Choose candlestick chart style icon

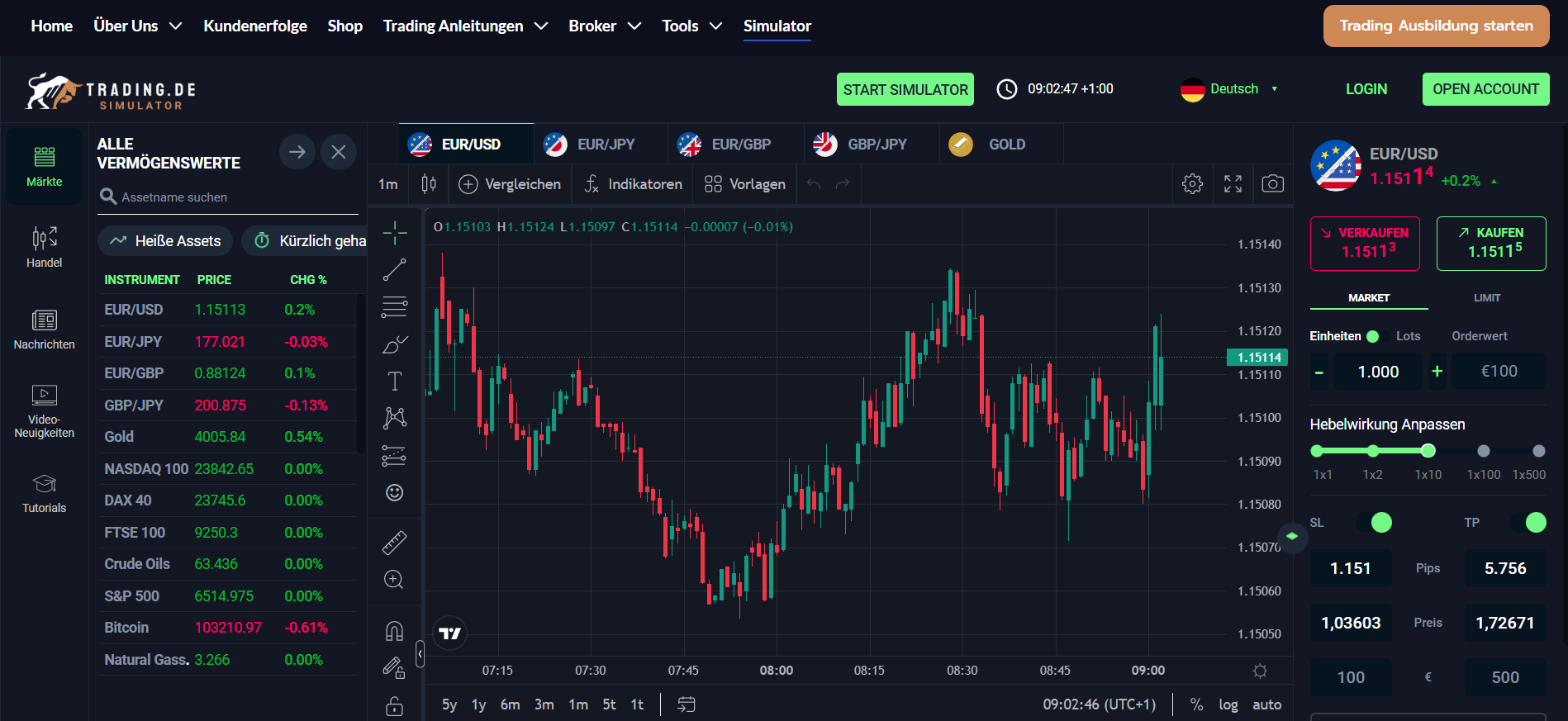[428, 183]
